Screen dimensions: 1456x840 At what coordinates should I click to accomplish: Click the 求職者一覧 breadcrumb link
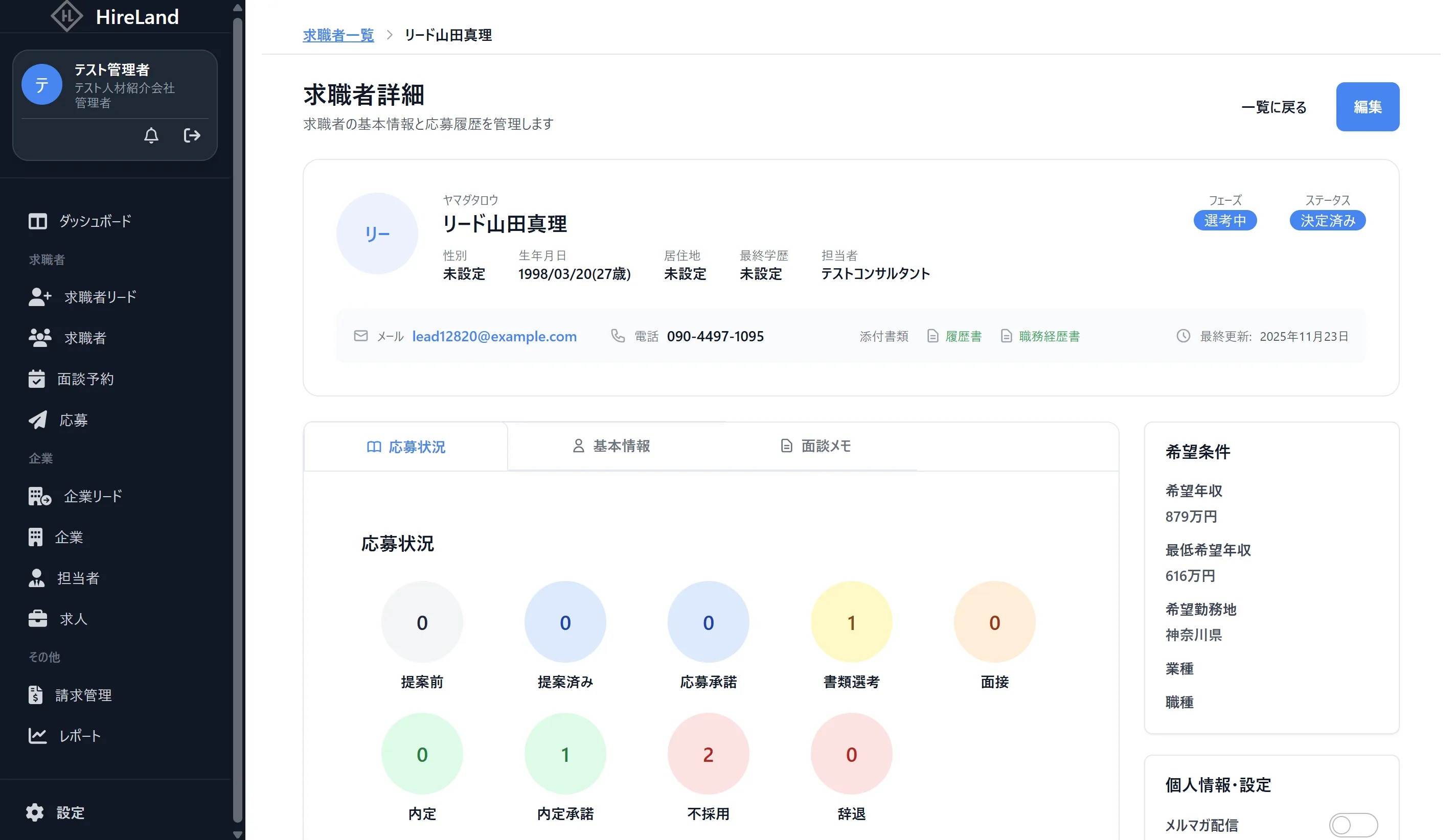338,35
